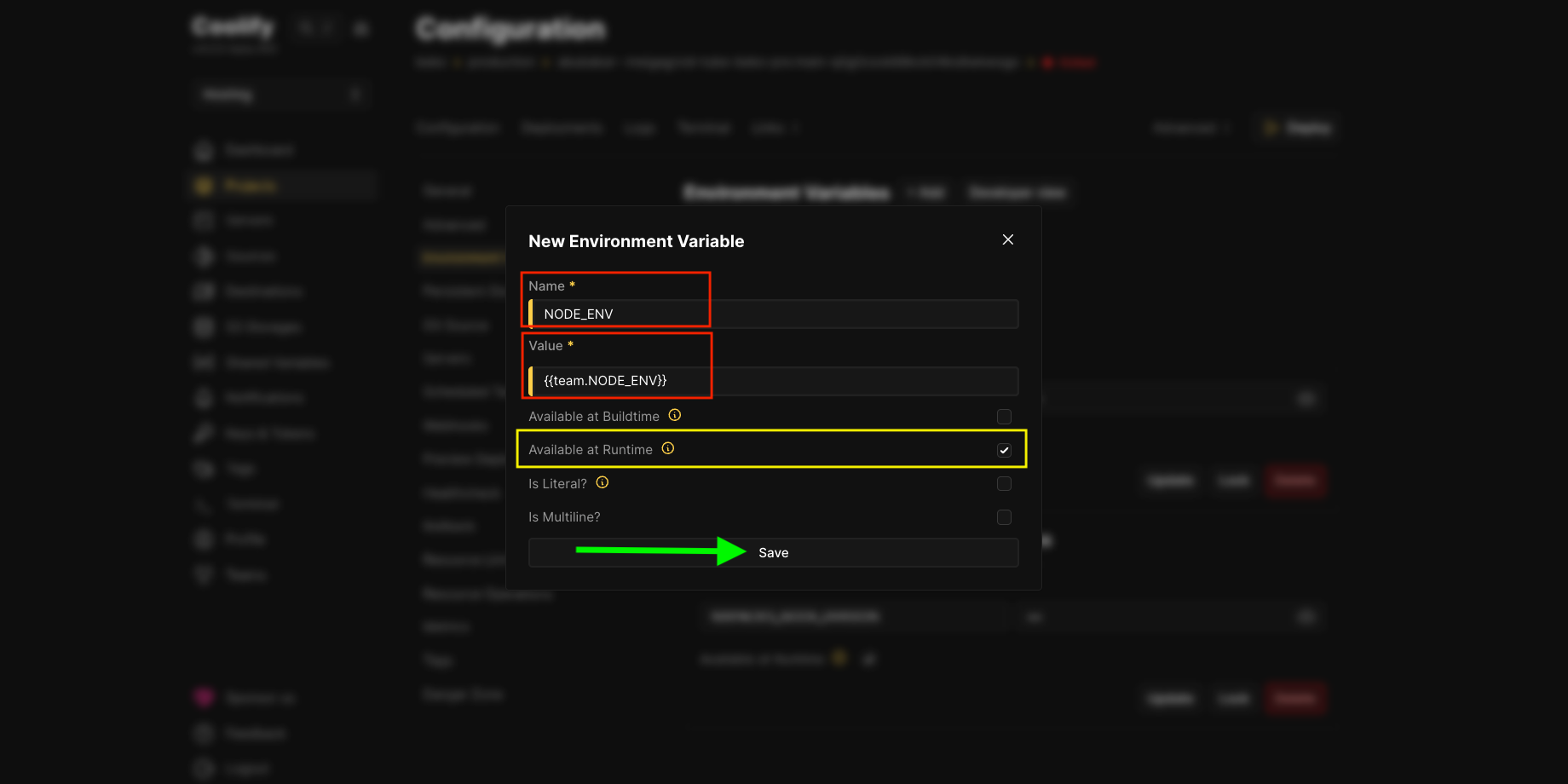Select Projects in the sidebar
The height and width of the screenshot is (784, 1568).
pos(252,185)
